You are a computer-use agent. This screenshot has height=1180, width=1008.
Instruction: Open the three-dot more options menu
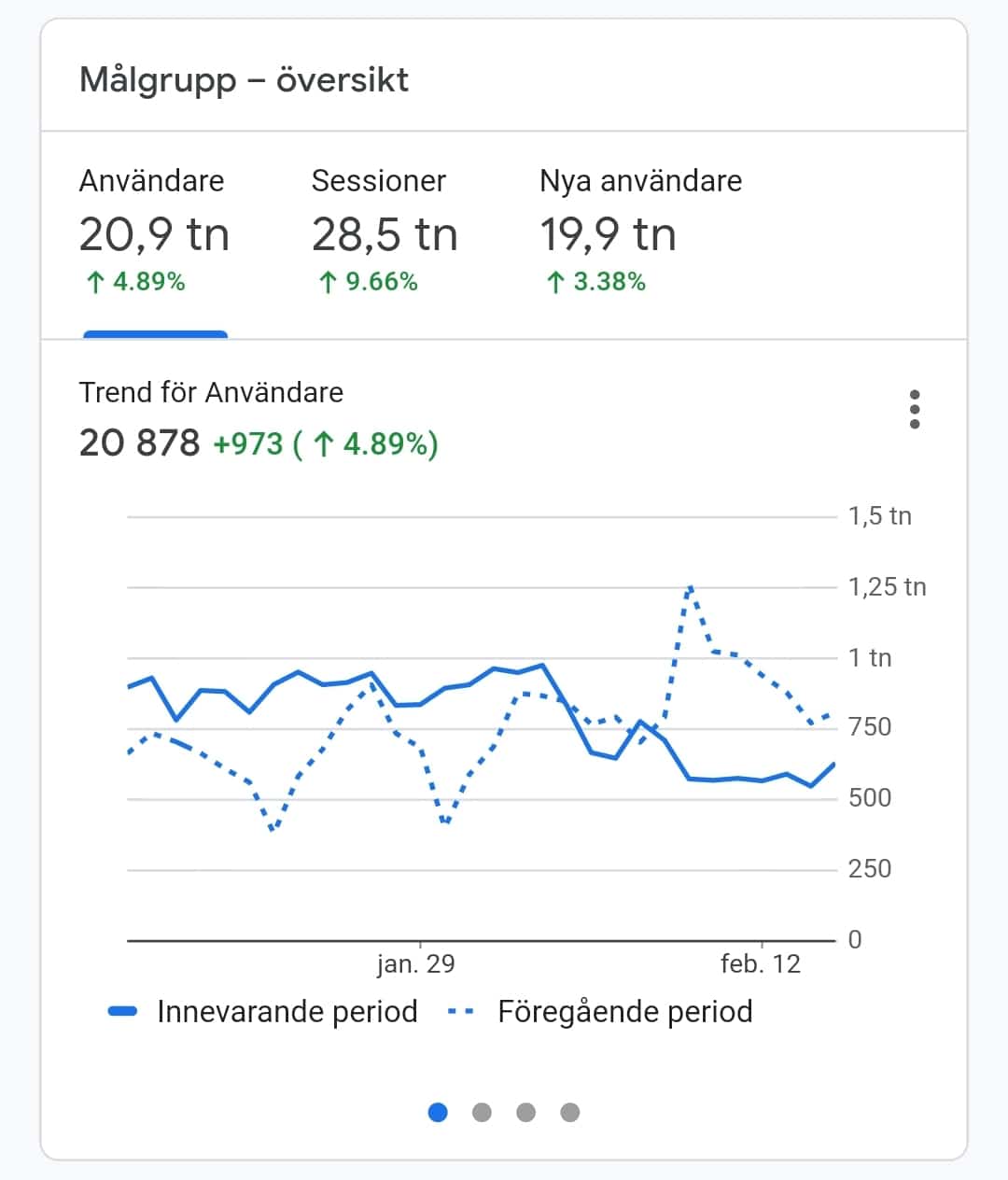(915, 410)
